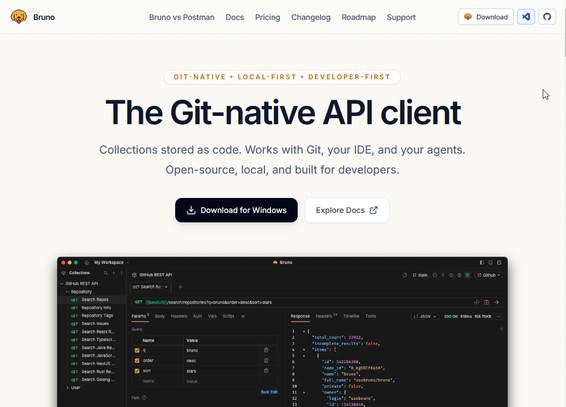Click the info icon next to Path

click(144, 398)
